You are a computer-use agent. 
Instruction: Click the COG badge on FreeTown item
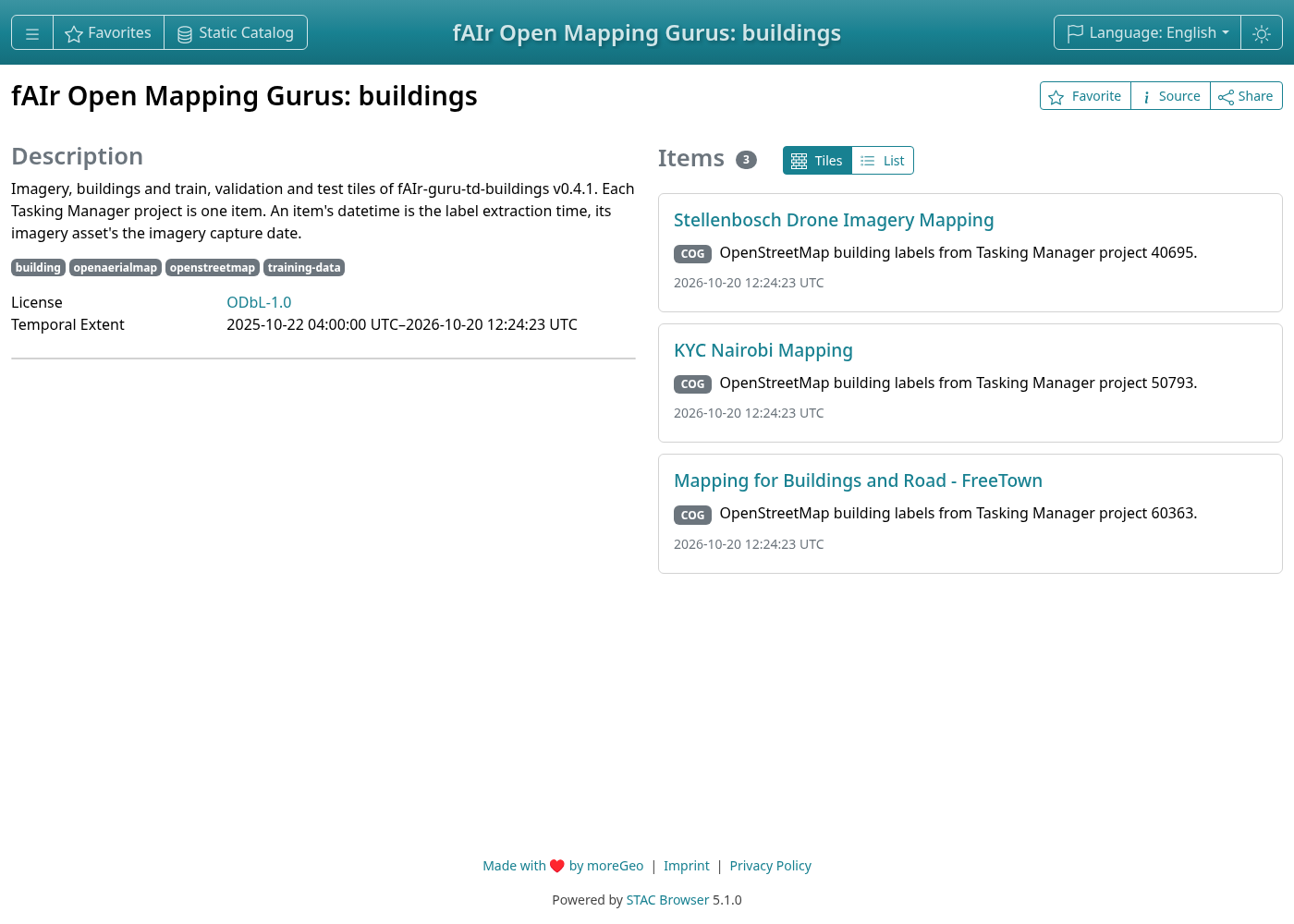tap(692, 515)
